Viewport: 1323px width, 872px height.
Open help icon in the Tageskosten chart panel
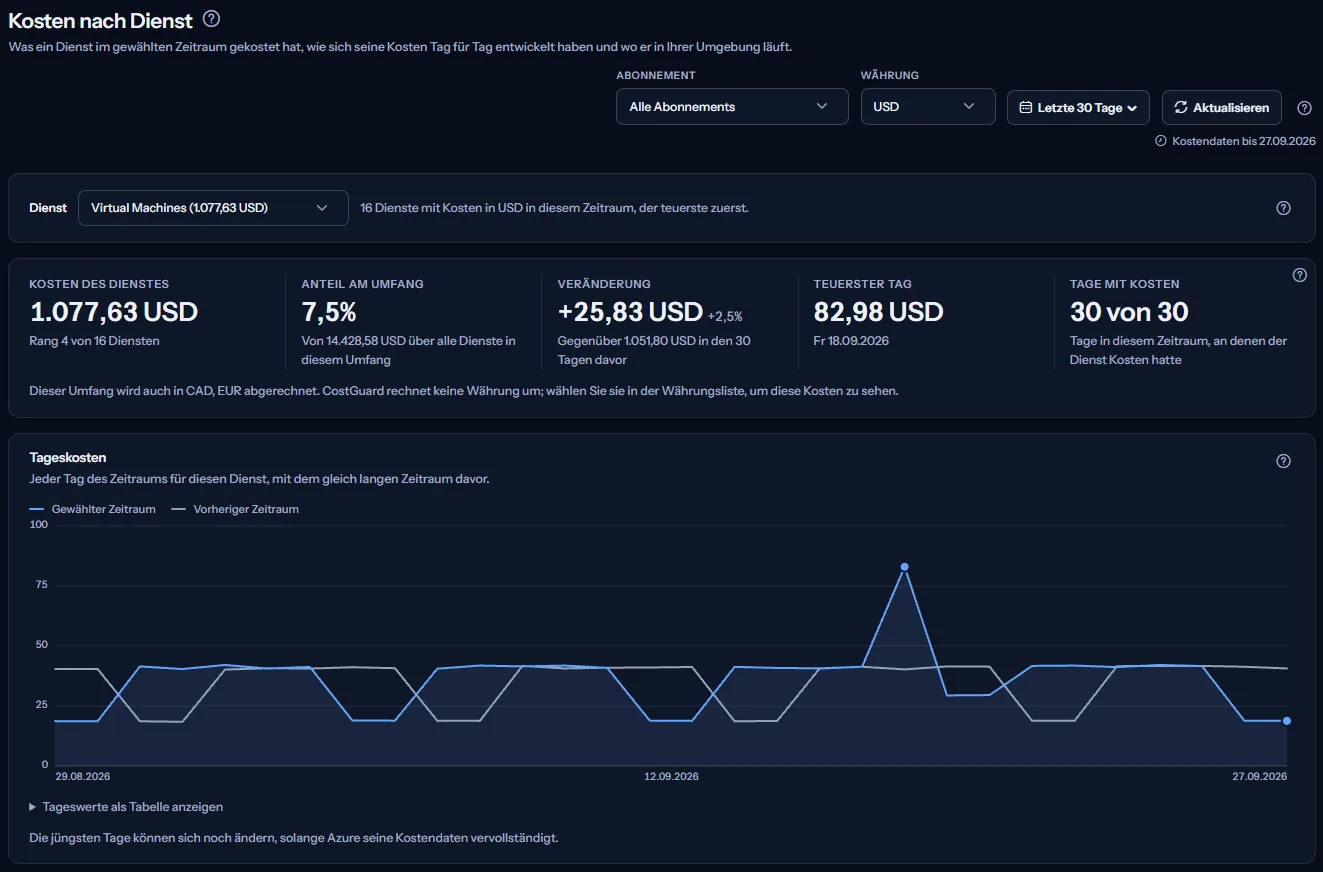pos(1284,461)
